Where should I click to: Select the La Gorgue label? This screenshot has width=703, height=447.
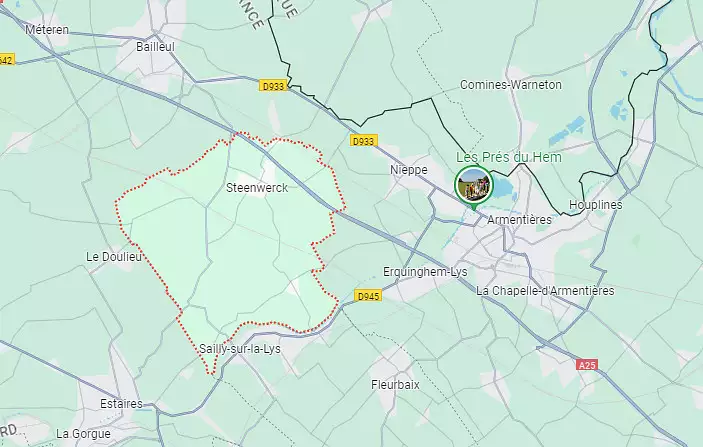coord(83,434)
